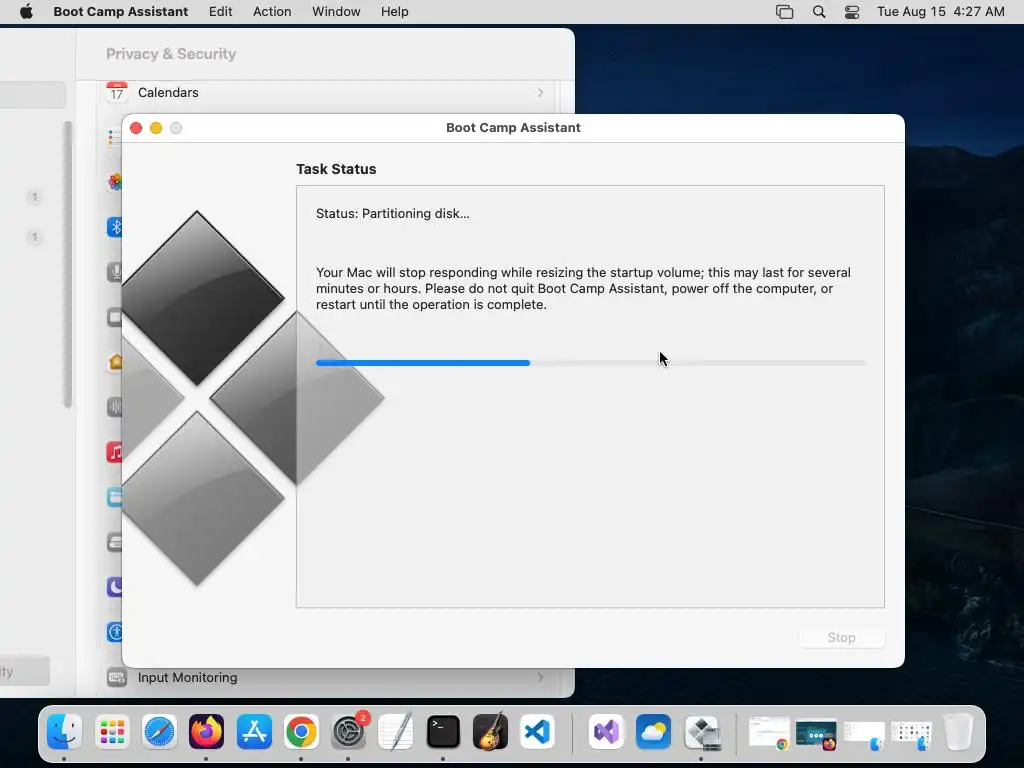1024x768 pixels.
Task: Open Spotlight search in the menu bar
Action: tap(819, 12)
